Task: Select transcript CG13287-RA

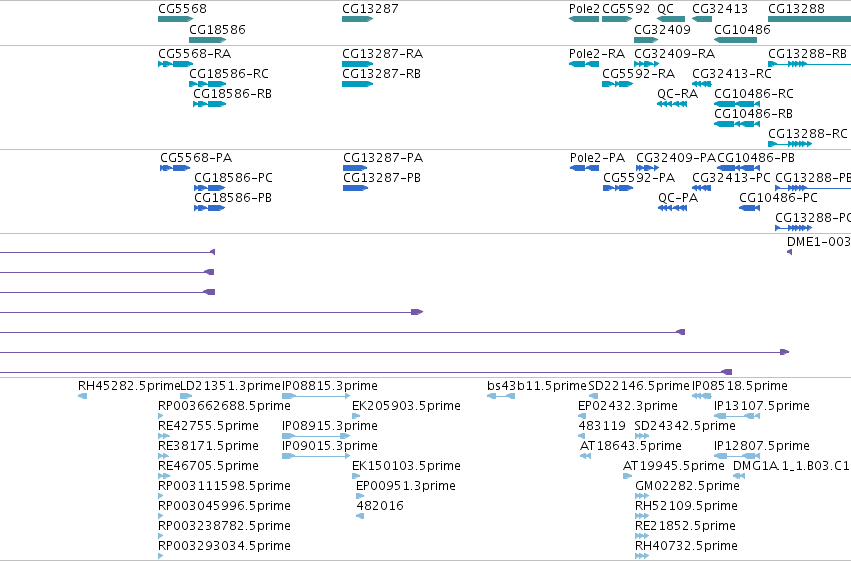Action: 383,54
